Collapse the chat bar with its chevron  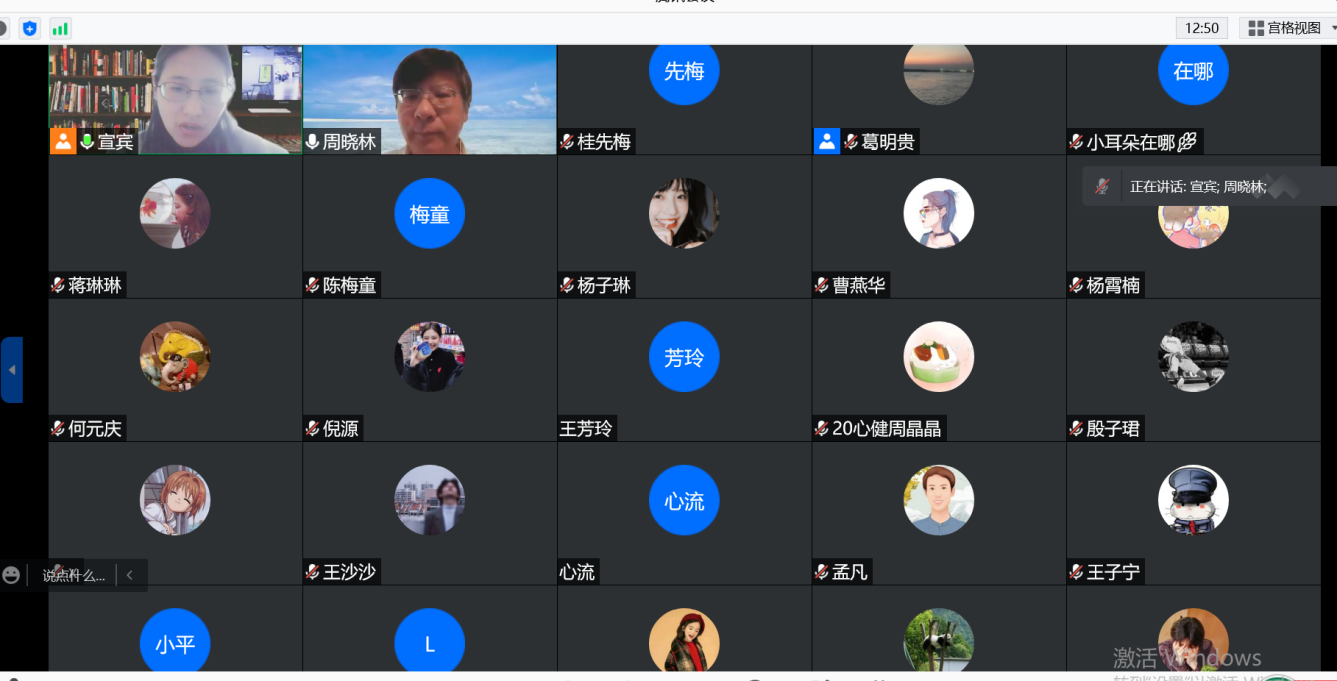coord(129,575)
